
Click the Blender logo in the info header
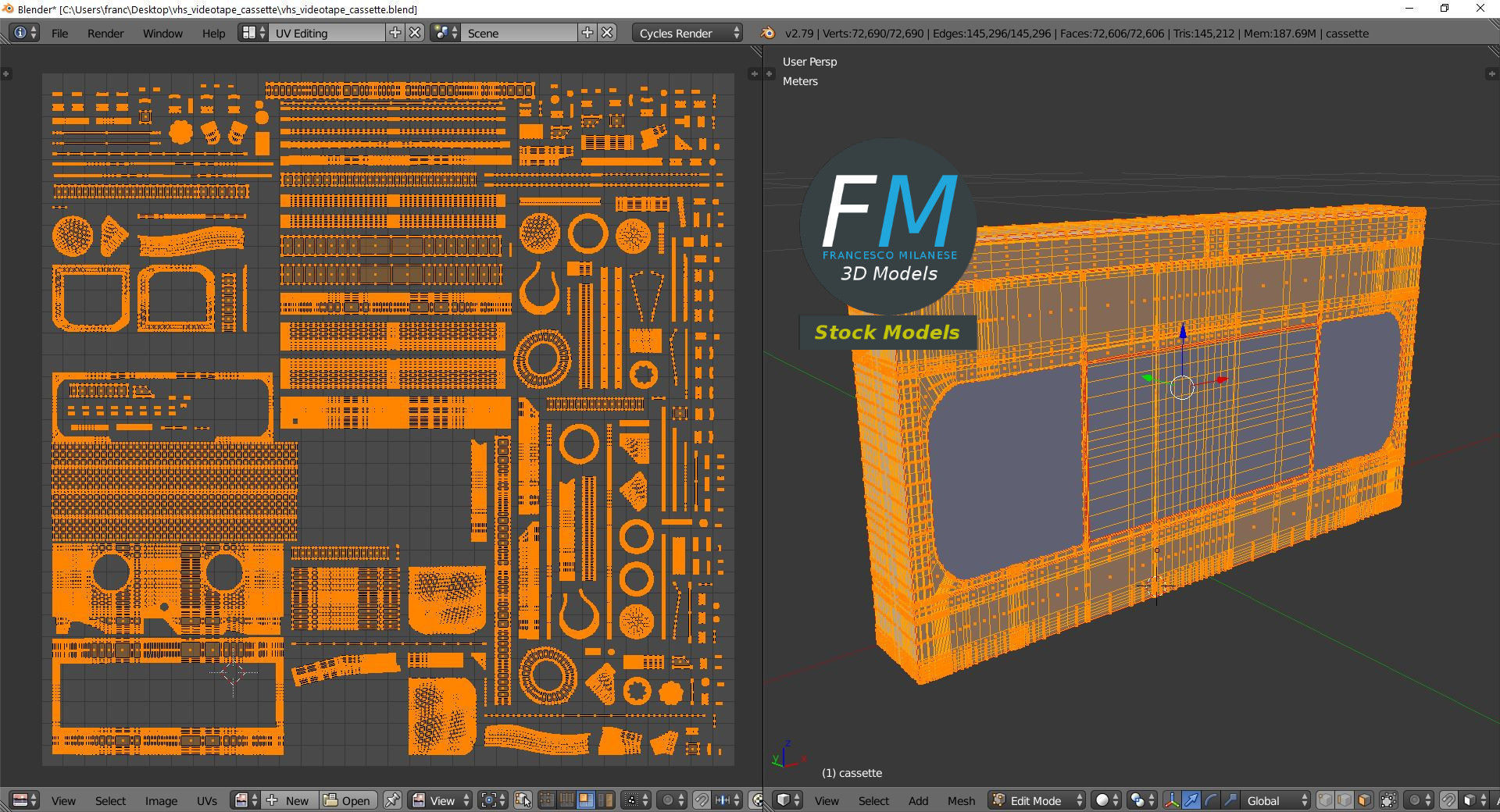click(768, 33)
